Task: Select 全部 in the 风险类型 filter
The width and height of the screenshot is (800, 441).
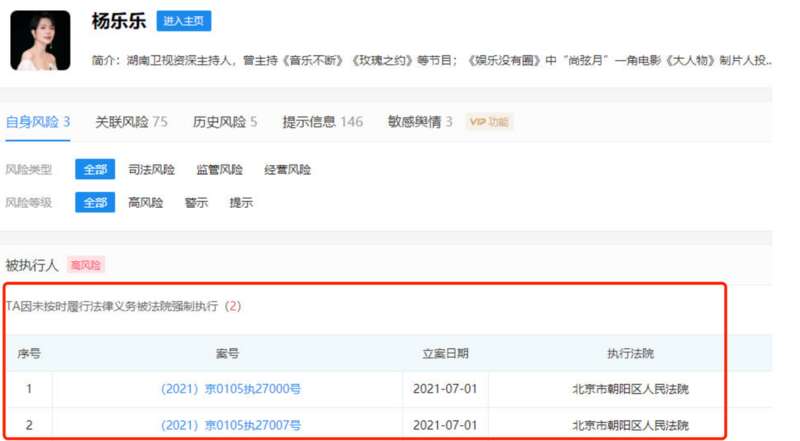Action: click(x=95, y=170)
